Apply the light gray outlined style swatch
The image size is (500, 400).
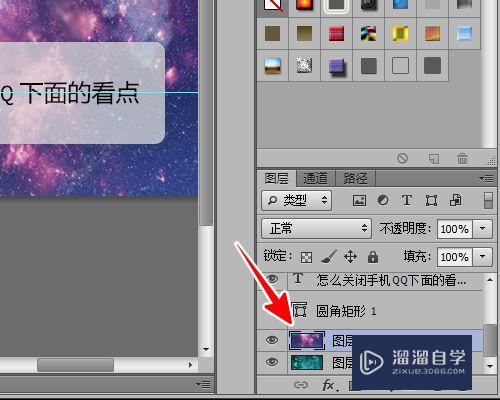tap(400, 65)
